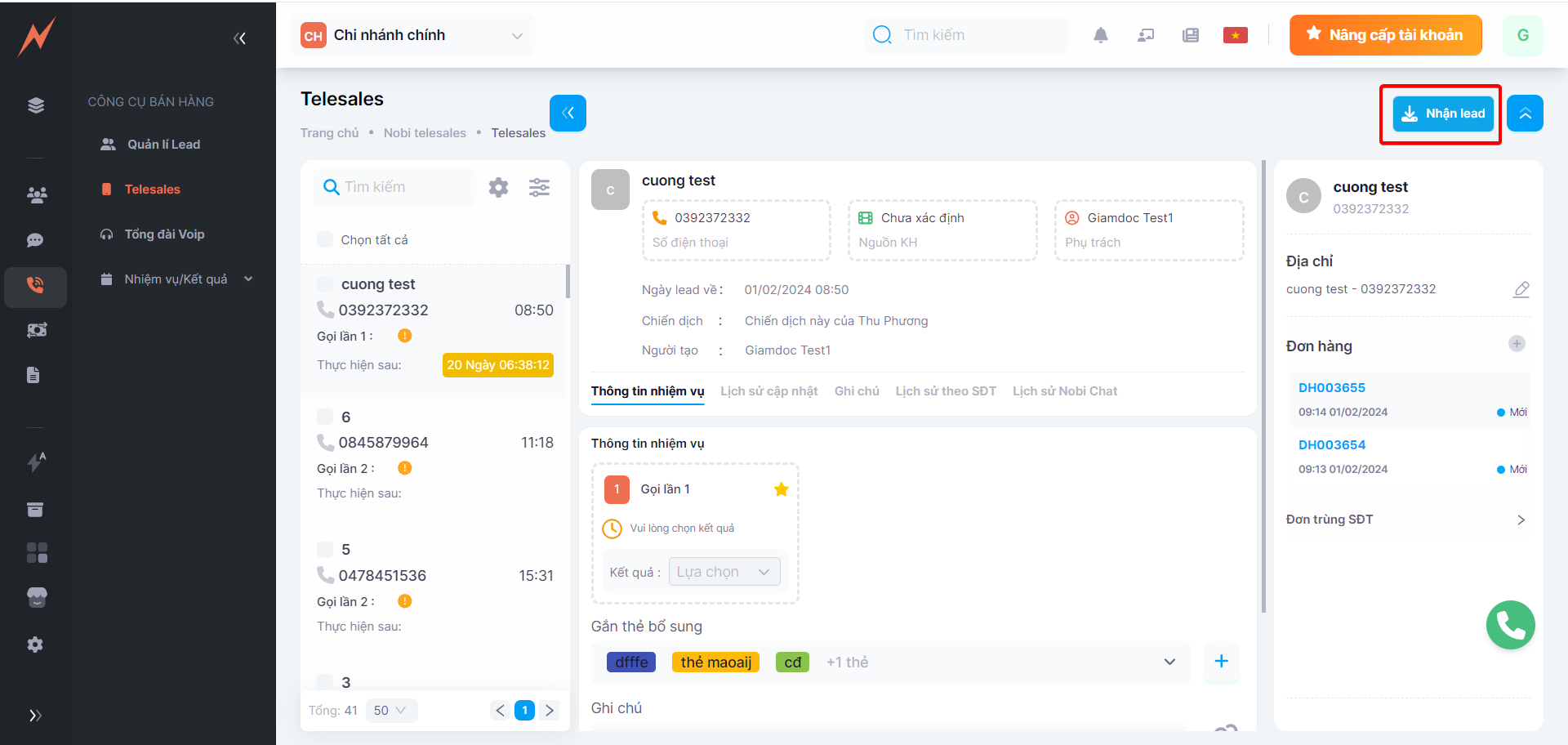
Task: Select checkbox for lead 6
Action: point(325,417)
